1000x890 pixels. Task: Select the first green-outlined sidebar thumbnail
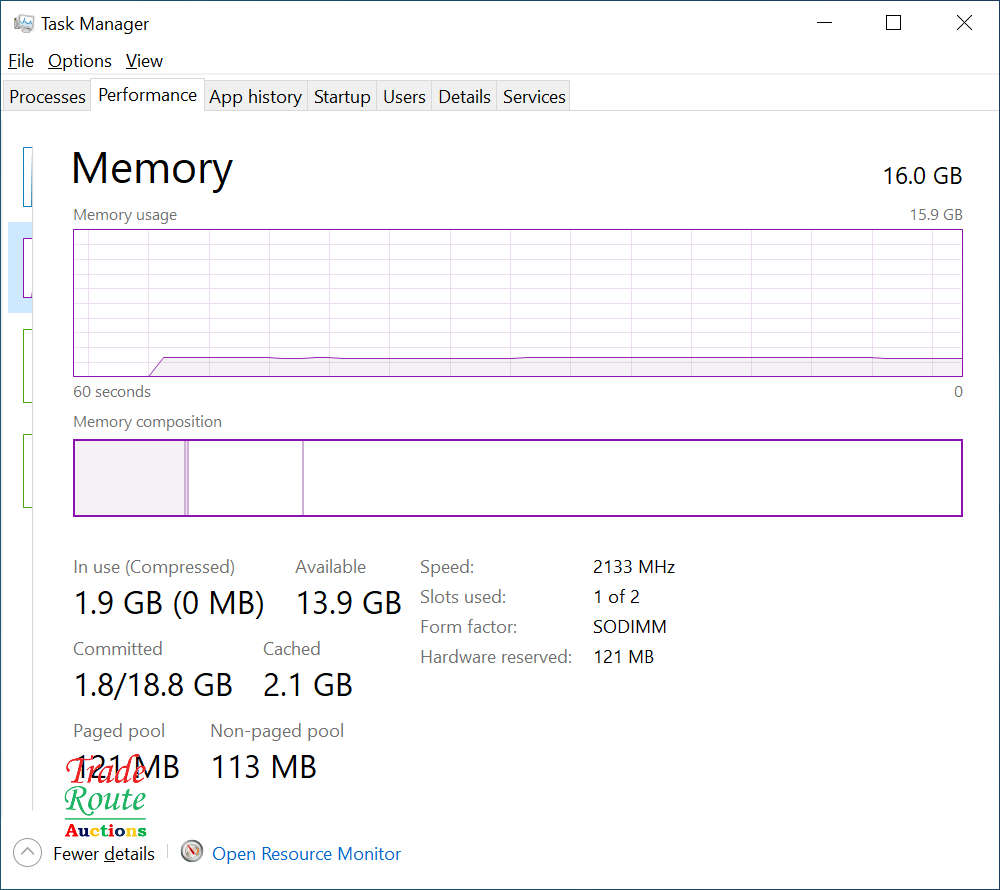(x=27, y=366)
